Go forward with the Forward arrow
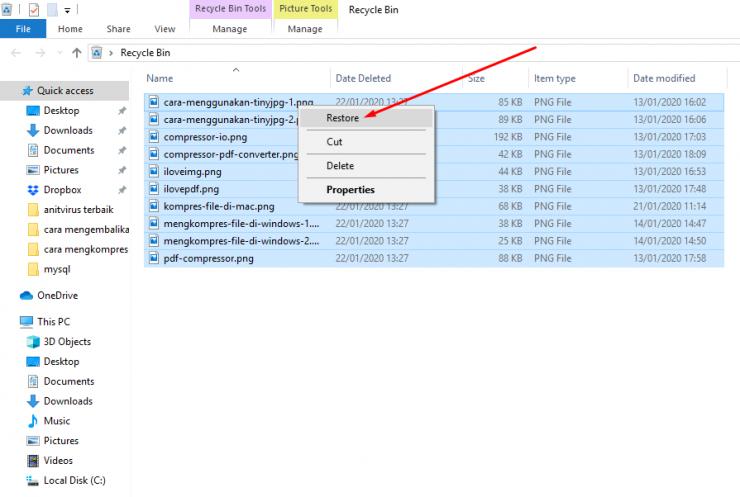Screen dimensions: 740x497 click(x=41, y=53)
